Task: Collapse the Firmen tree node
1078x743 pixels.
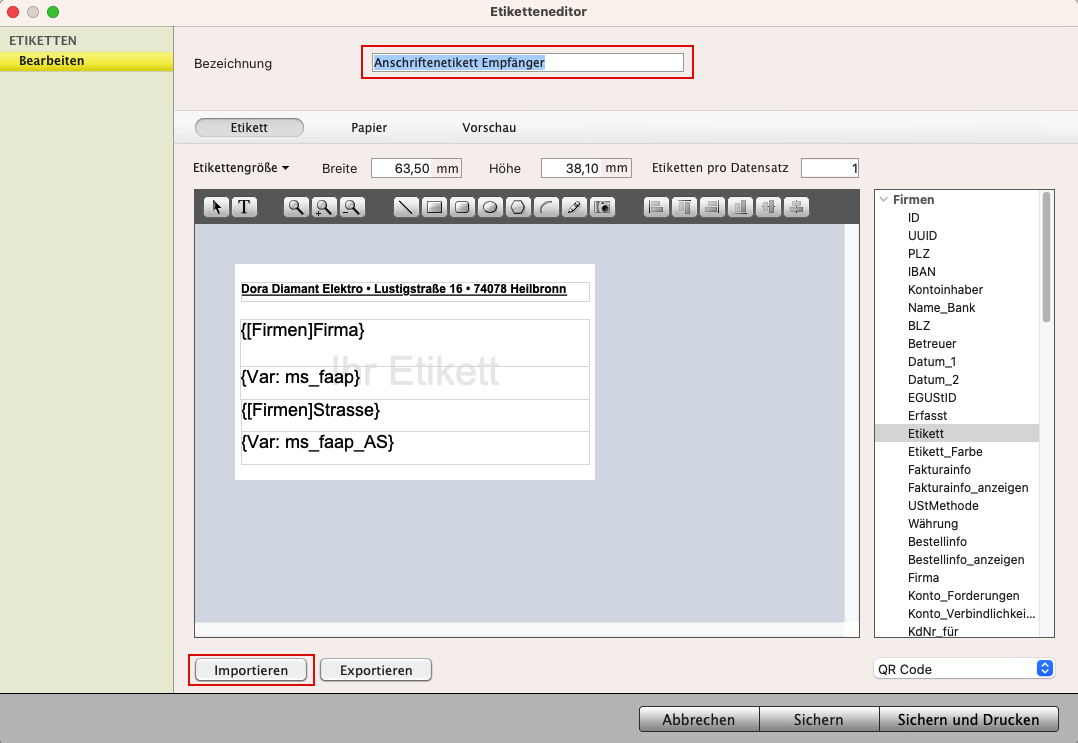Action: 883,200
